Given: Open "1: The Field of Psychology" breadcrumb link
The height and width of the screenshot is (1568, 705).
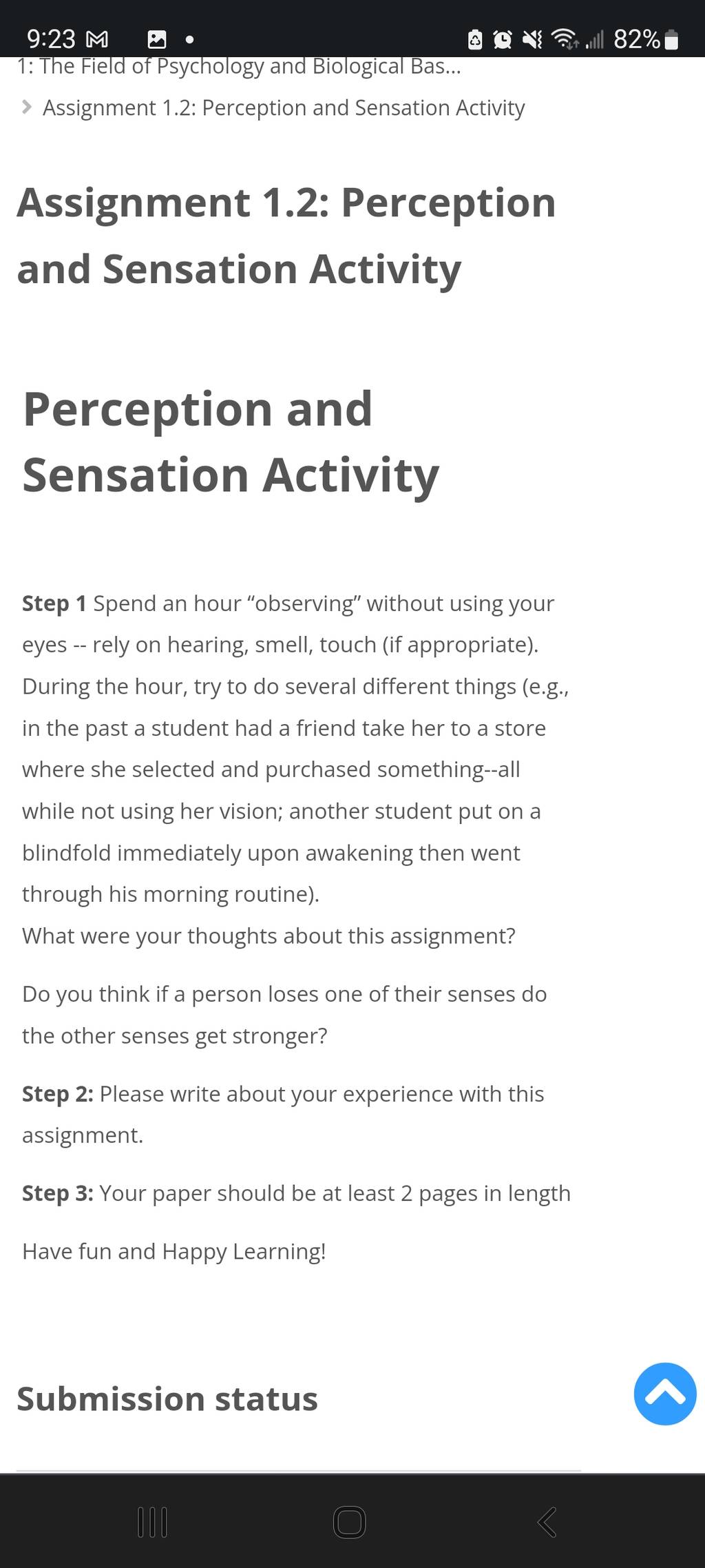Looking at the screenshot, I should tap(239, 67).
